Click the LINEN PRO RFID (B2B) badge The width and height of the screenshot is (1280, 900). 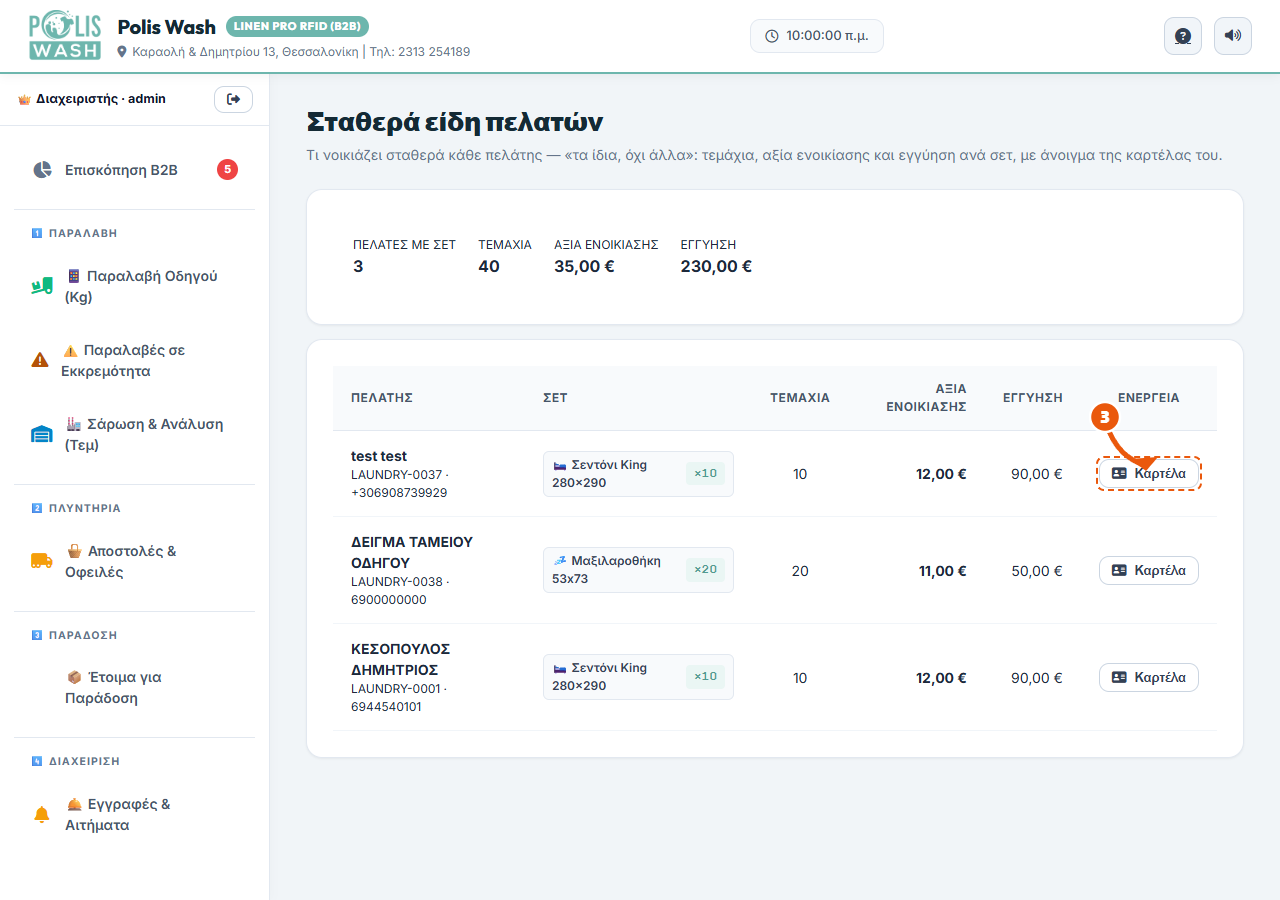pos(298,26)
